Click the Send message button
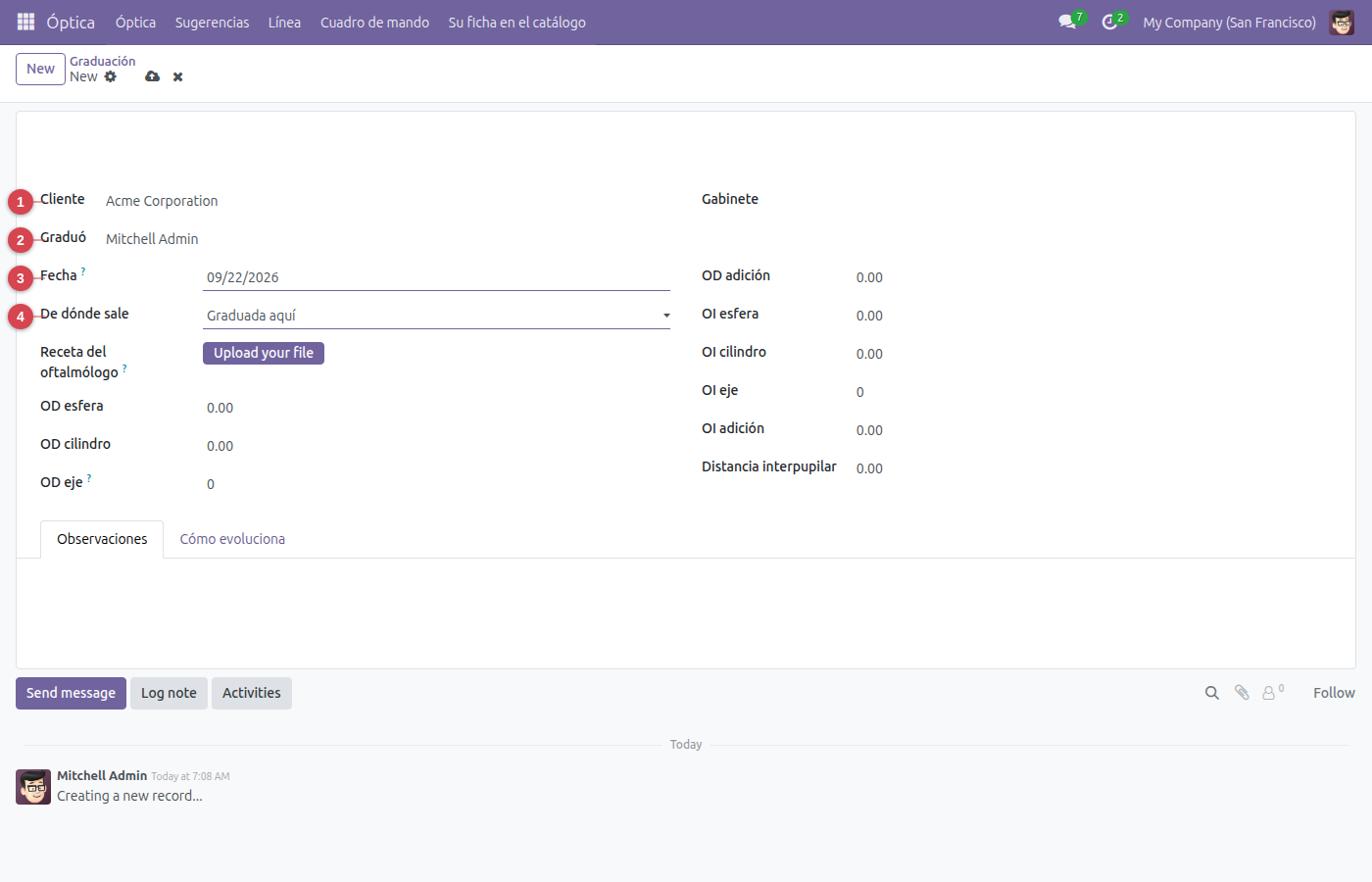The height and width of the screenshot is (882, 1372). pyautogui.click(x=71, y=693)
